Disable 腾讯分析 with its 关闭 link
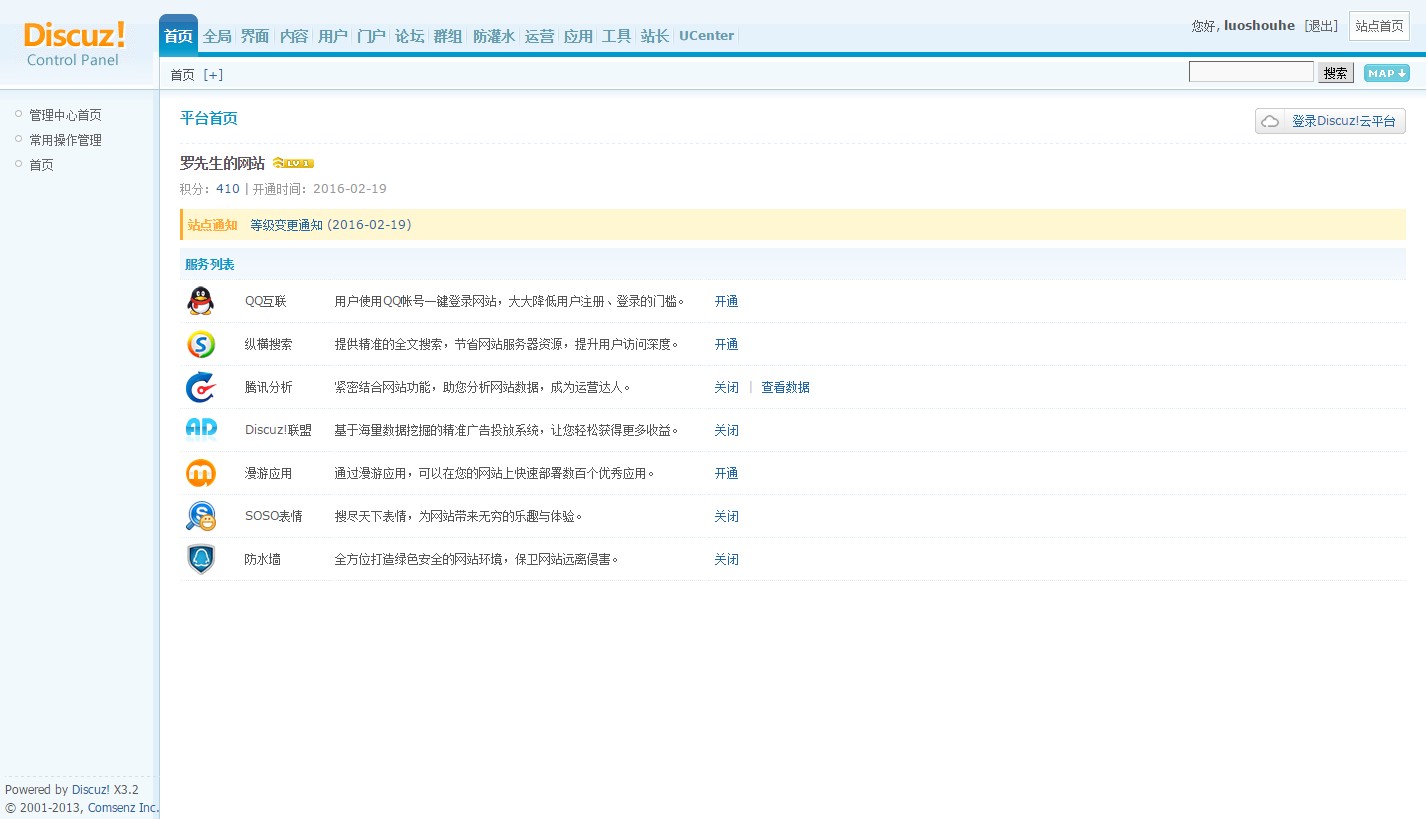The image size is (1426, 819). [x=726, y=387]
